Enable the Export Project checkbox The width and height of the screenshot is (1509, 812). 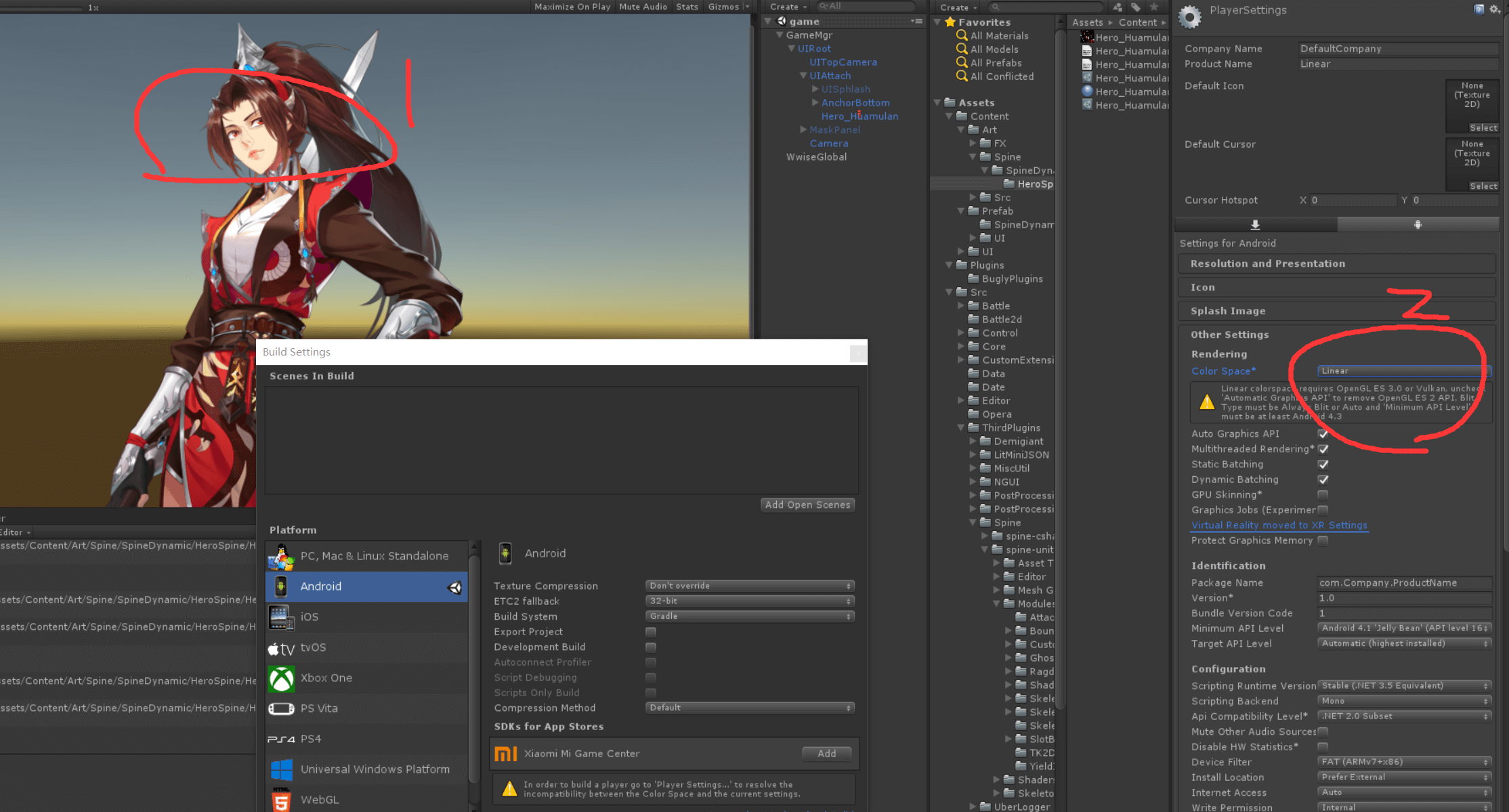click(651, 632)
